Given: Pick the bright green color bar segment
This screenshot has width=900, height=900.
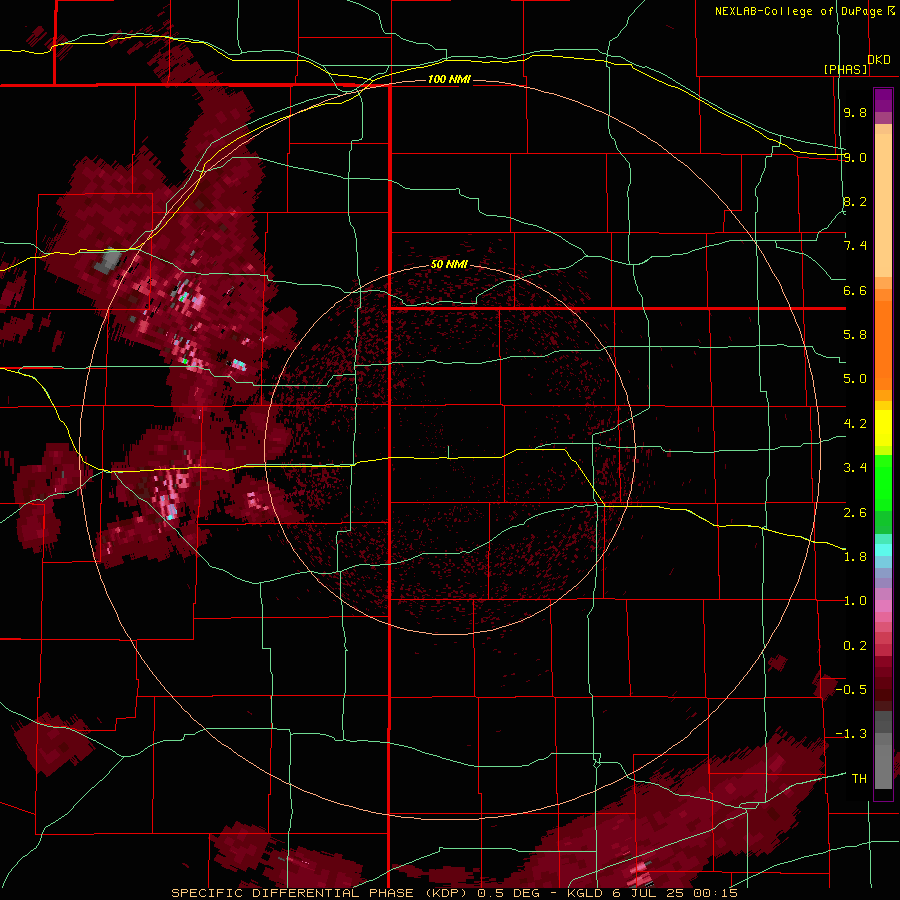Looking at the screenshot, I should 883,482.
